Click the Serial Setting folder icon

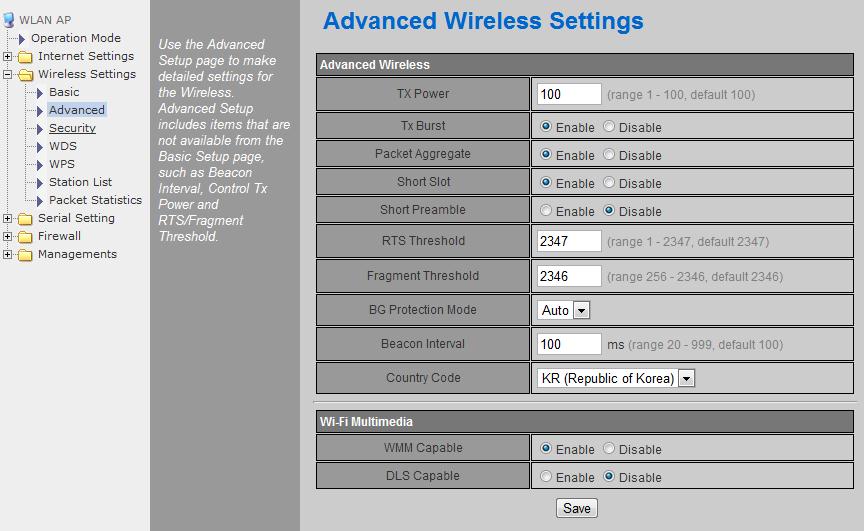[x=25, y=219]
